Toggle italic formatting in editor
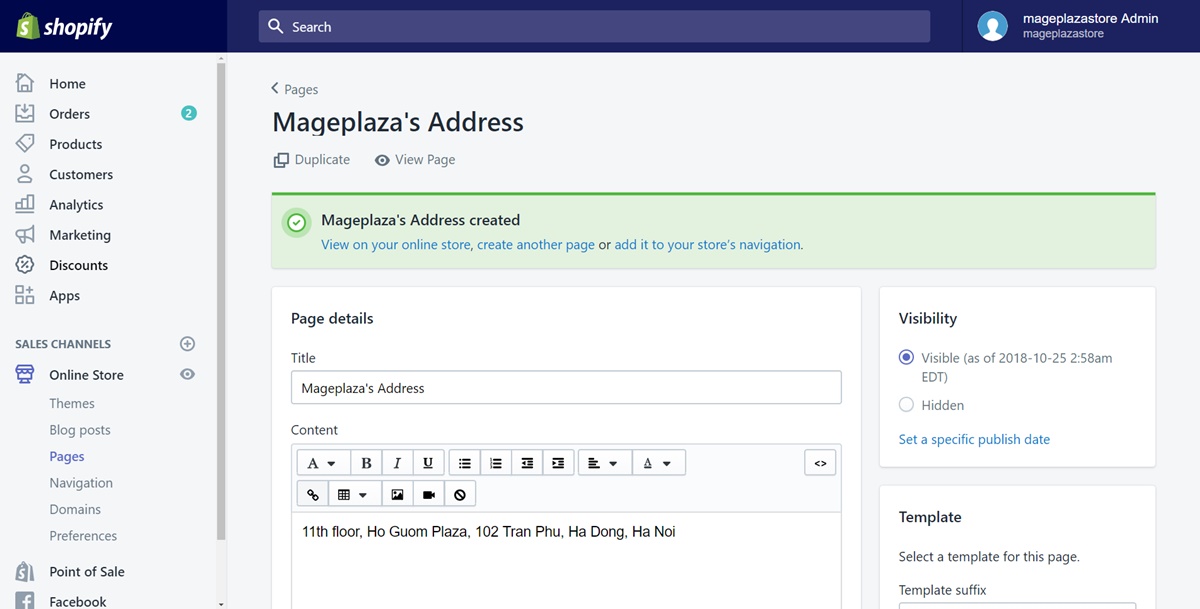This screenshot has height=609, width=1200. [397, 463]
